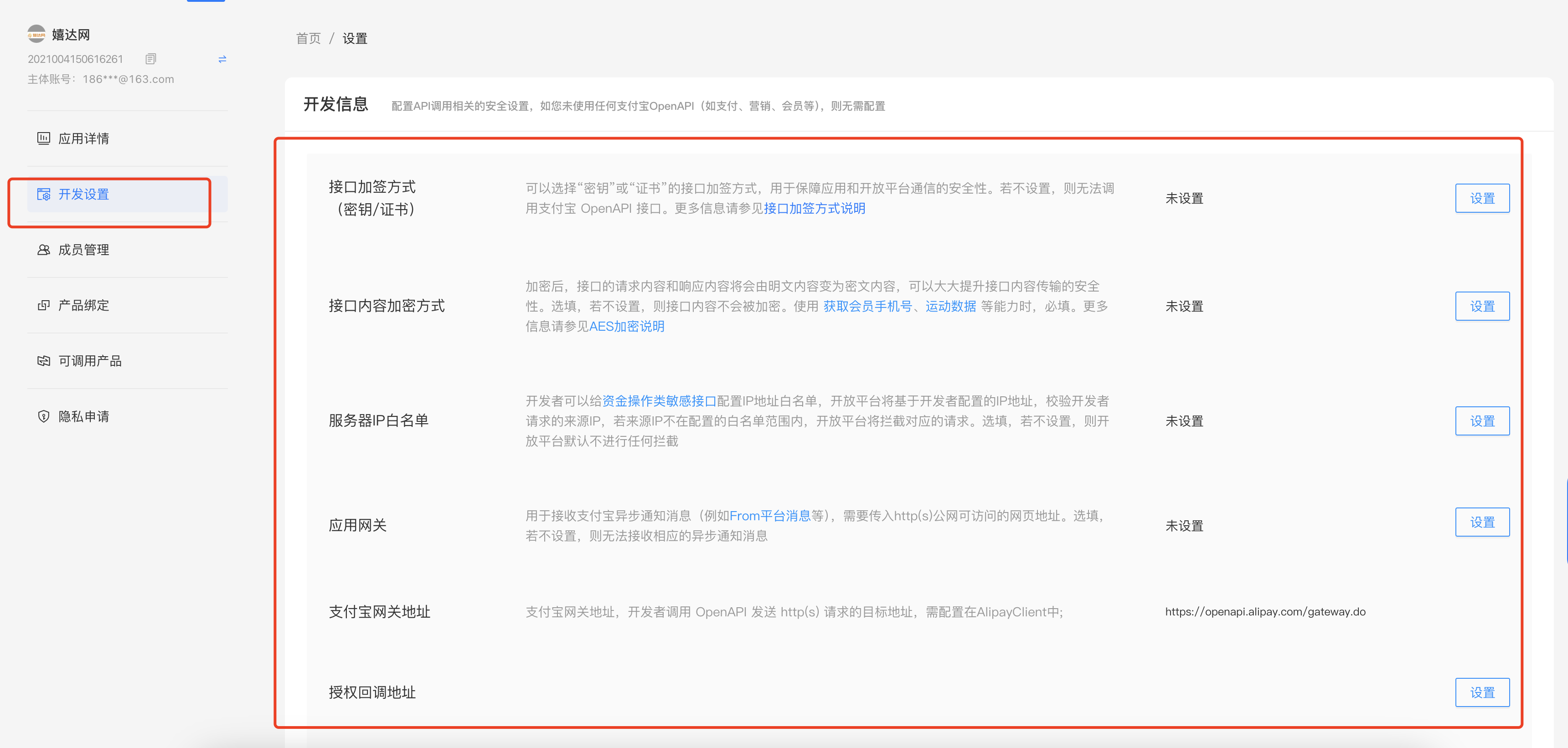Click the 隐私申请 shield icon
1568x748 pixels.
(42, 416)
